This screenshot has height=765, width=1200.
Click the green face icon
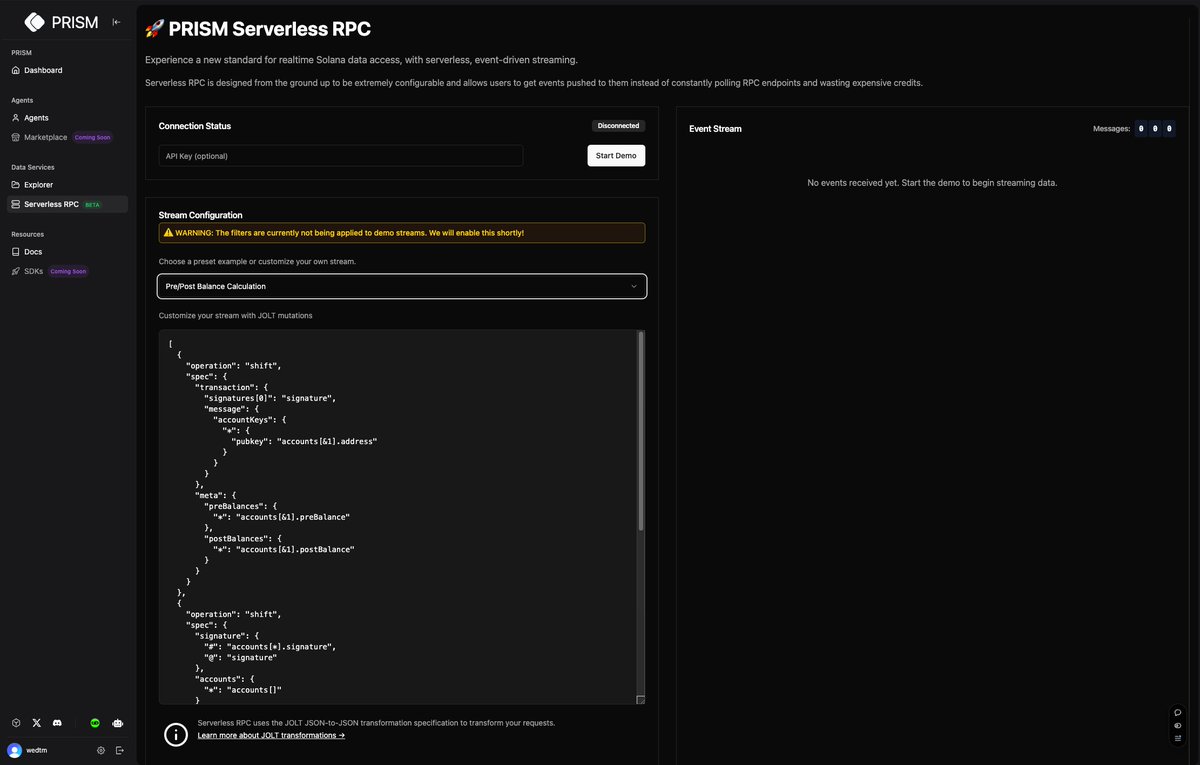click(x=96, y=722)
